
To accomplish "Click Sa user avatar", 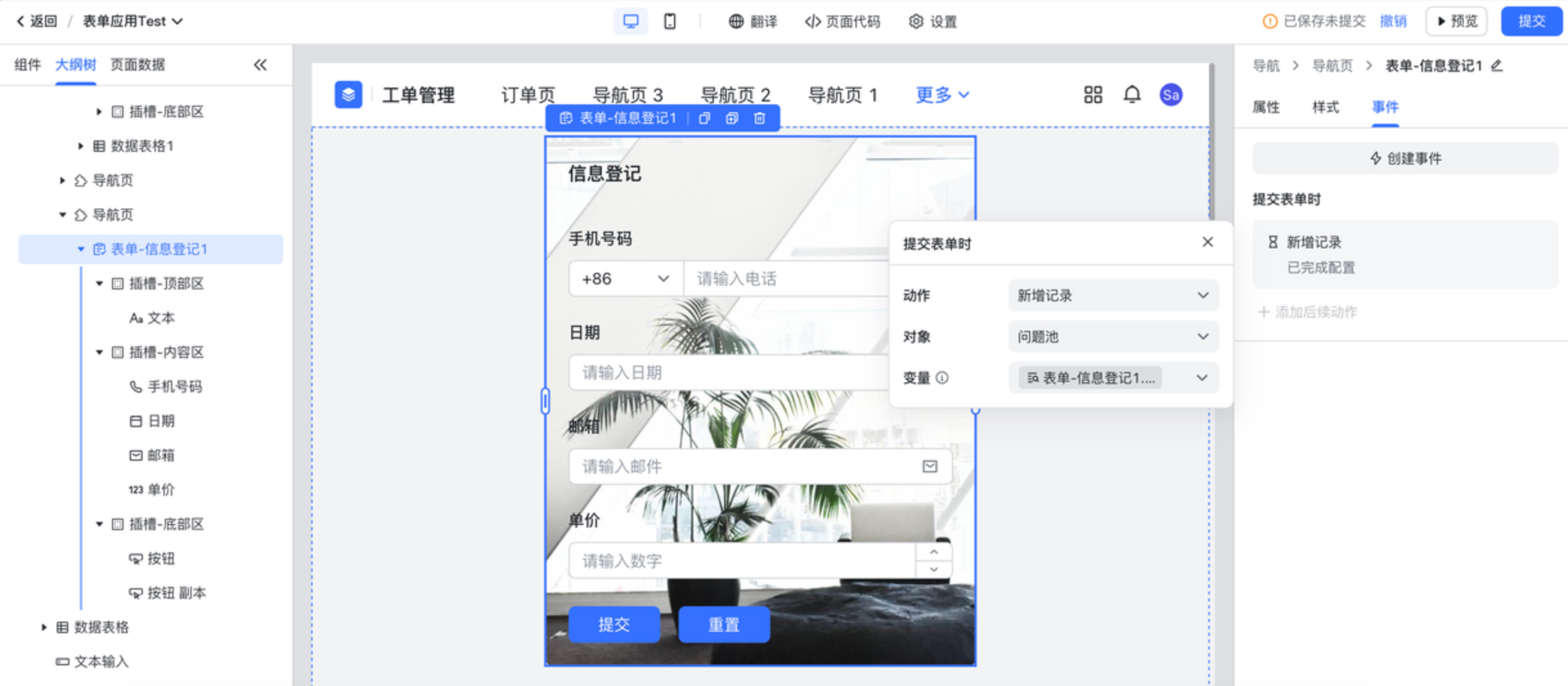I will (1171, 95).
